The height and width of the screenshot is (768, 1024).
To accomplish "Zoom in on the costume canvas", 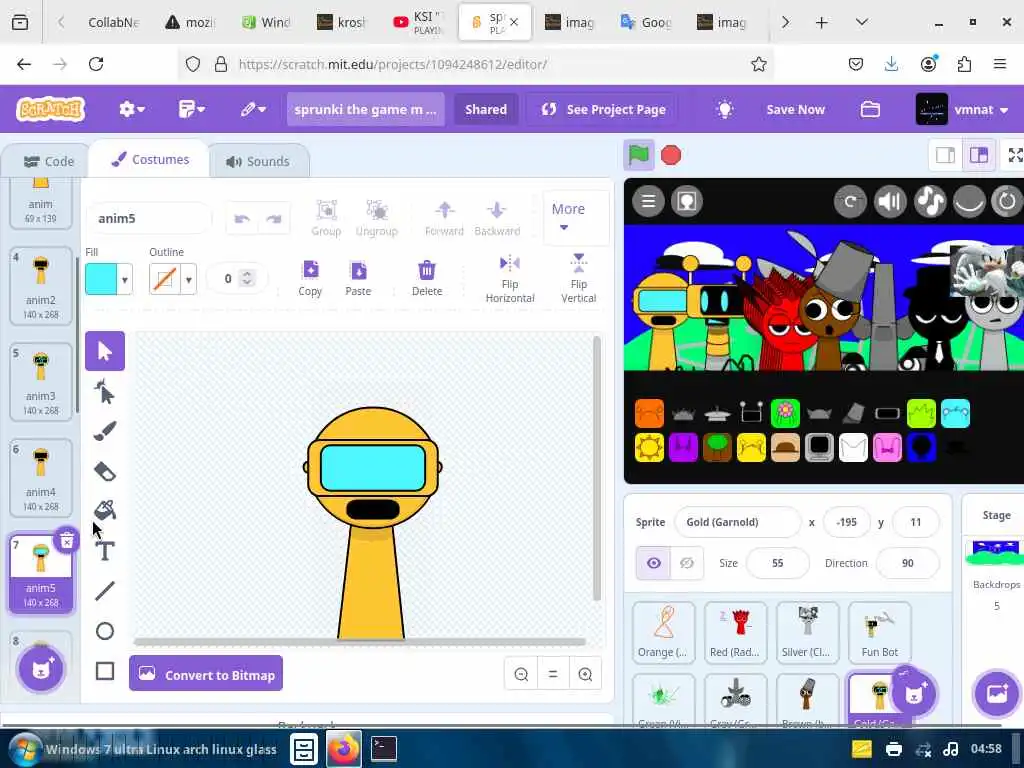I will [585, 674].
